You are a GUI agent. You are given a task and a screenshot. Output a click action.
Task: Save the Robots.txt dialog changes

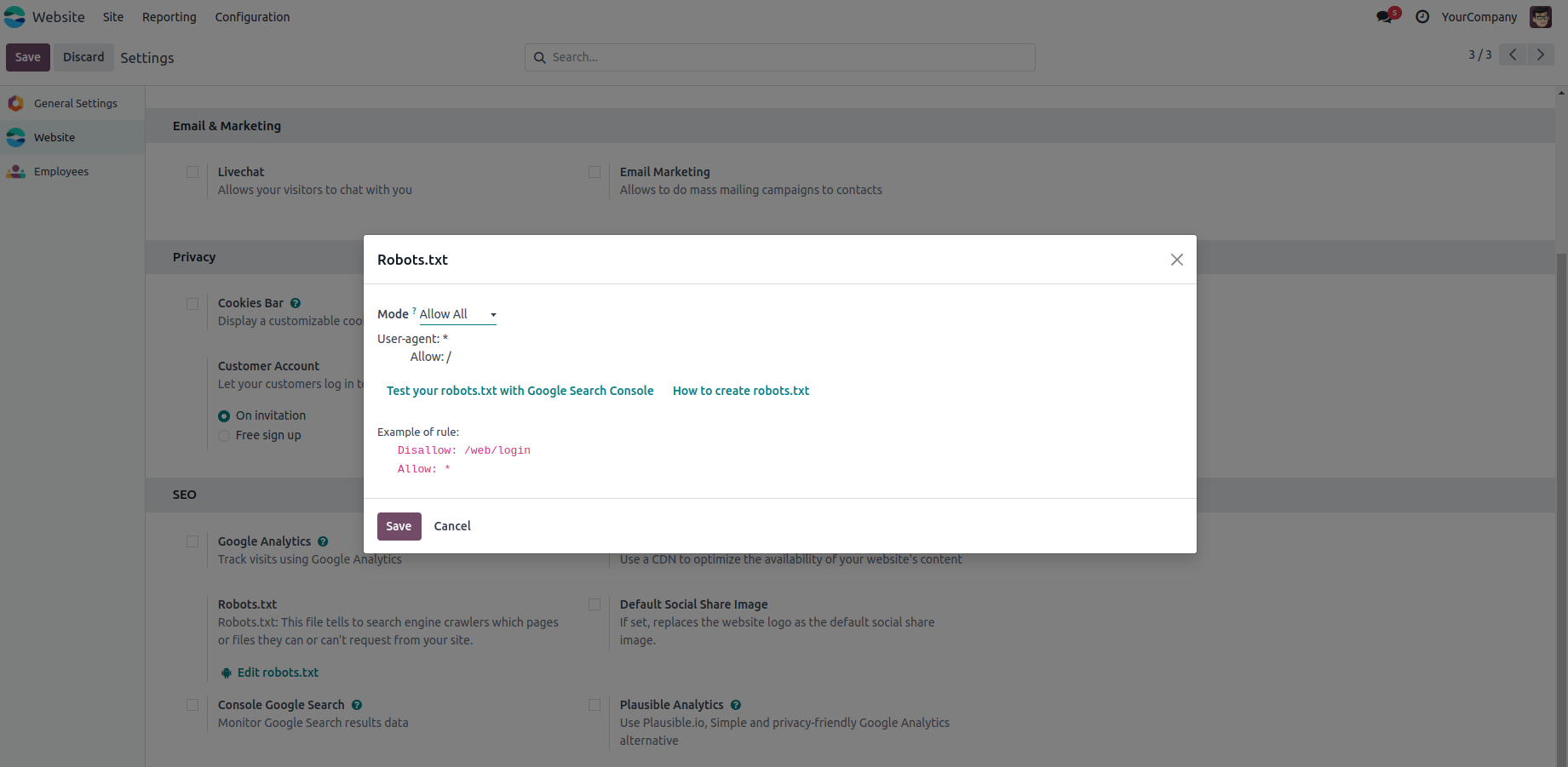click(399, 526)
